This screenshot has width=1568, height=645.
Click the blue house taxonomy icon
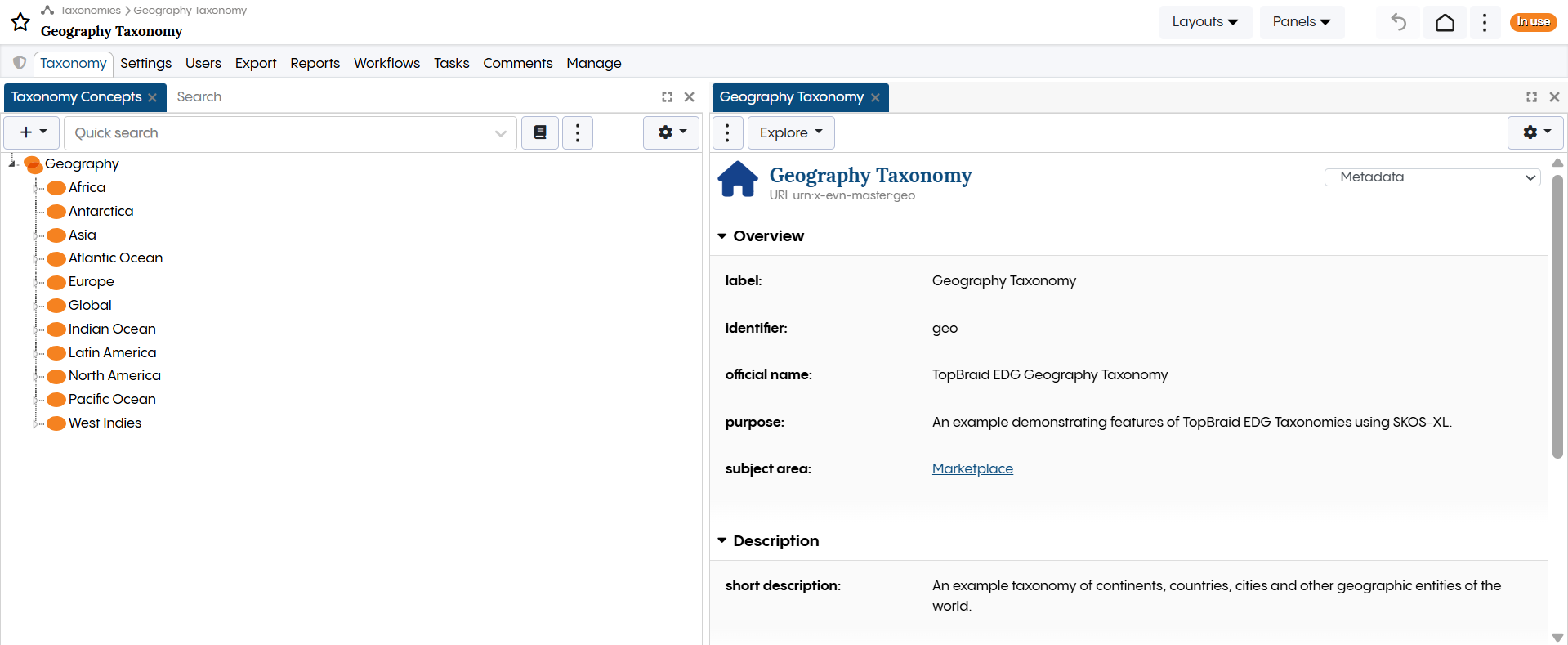738,179
